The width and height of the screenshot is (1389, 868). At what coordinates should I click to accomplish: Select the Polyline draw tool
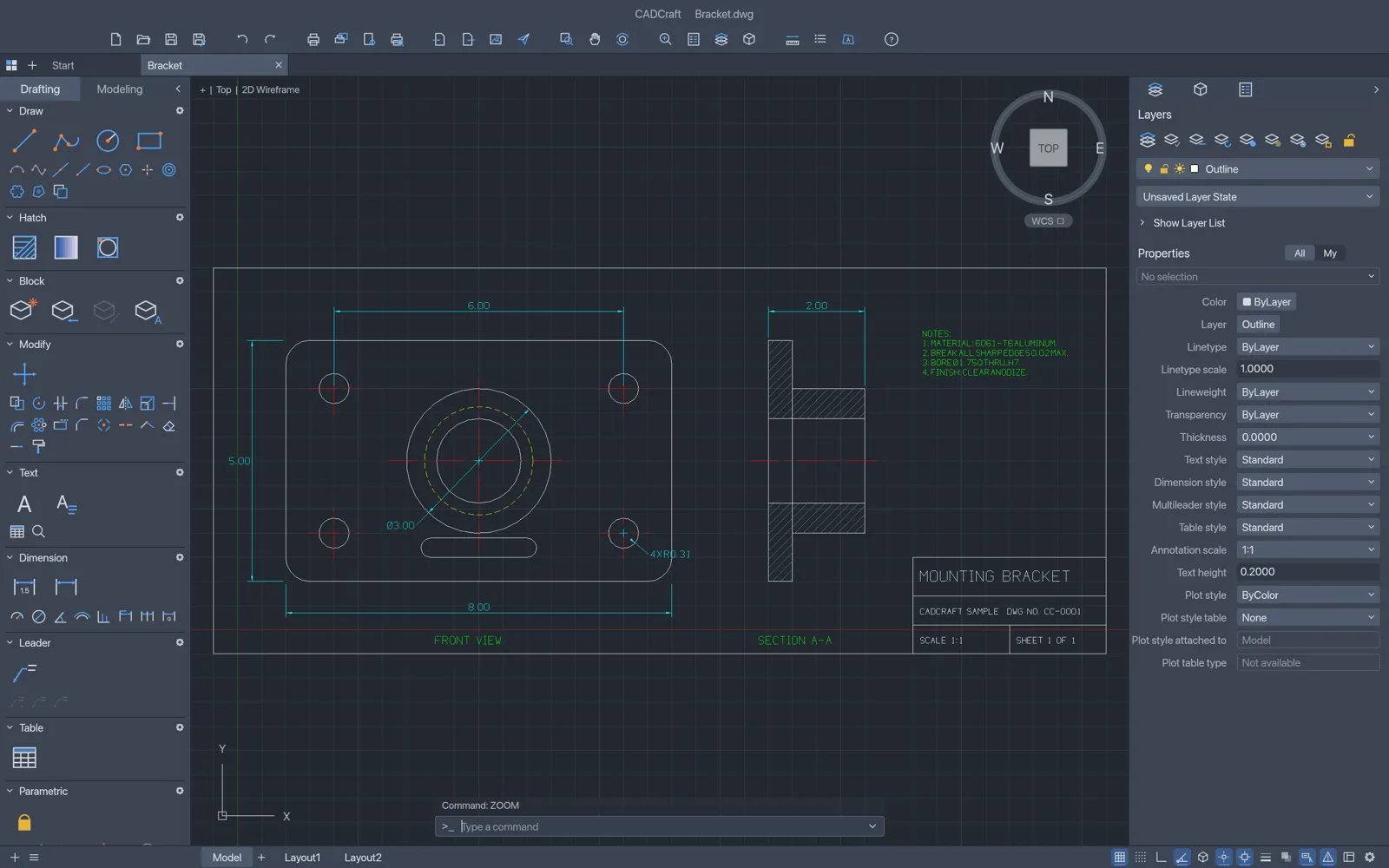tap(66, 141)
